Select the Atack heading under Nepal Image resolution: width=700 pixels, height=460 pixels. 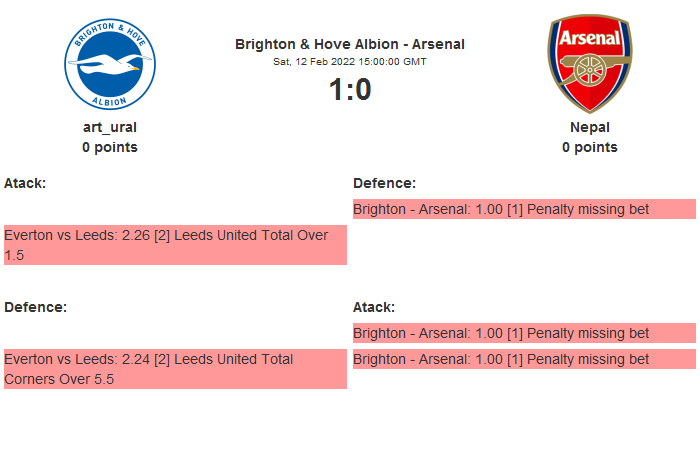374,307
